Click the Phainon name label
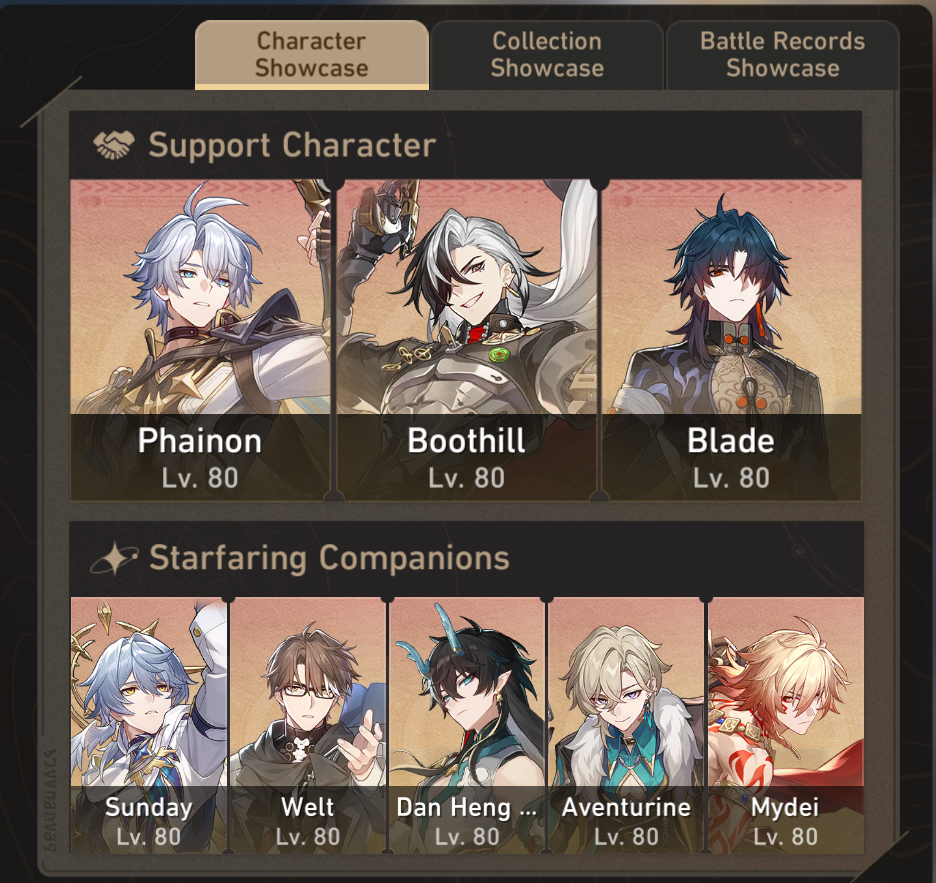 coord(200,441)
